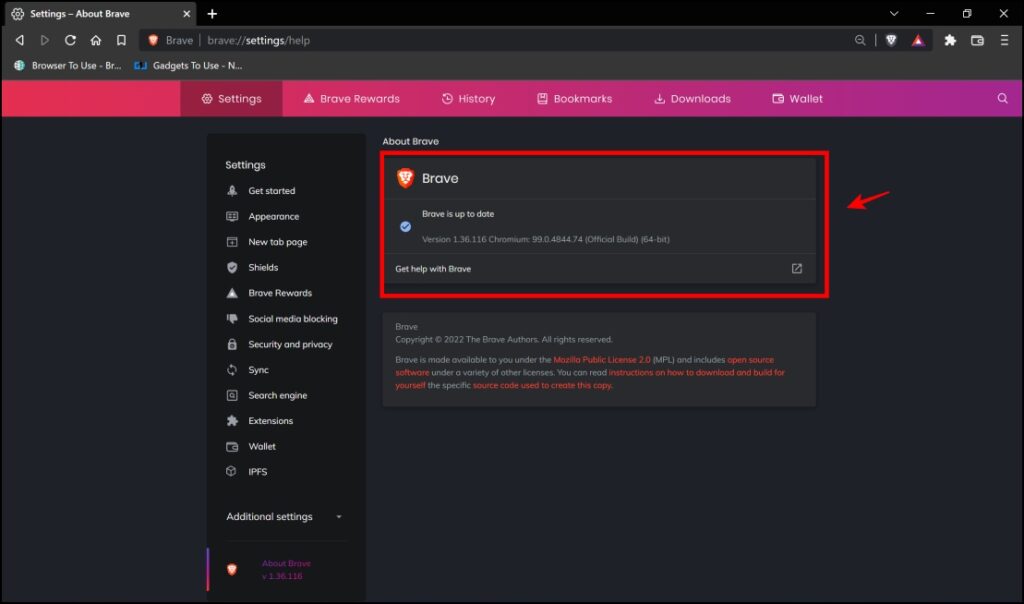This screenshot has width=1024, height=604.
Task: Open Get started settings page
Action: coord(272,191)
